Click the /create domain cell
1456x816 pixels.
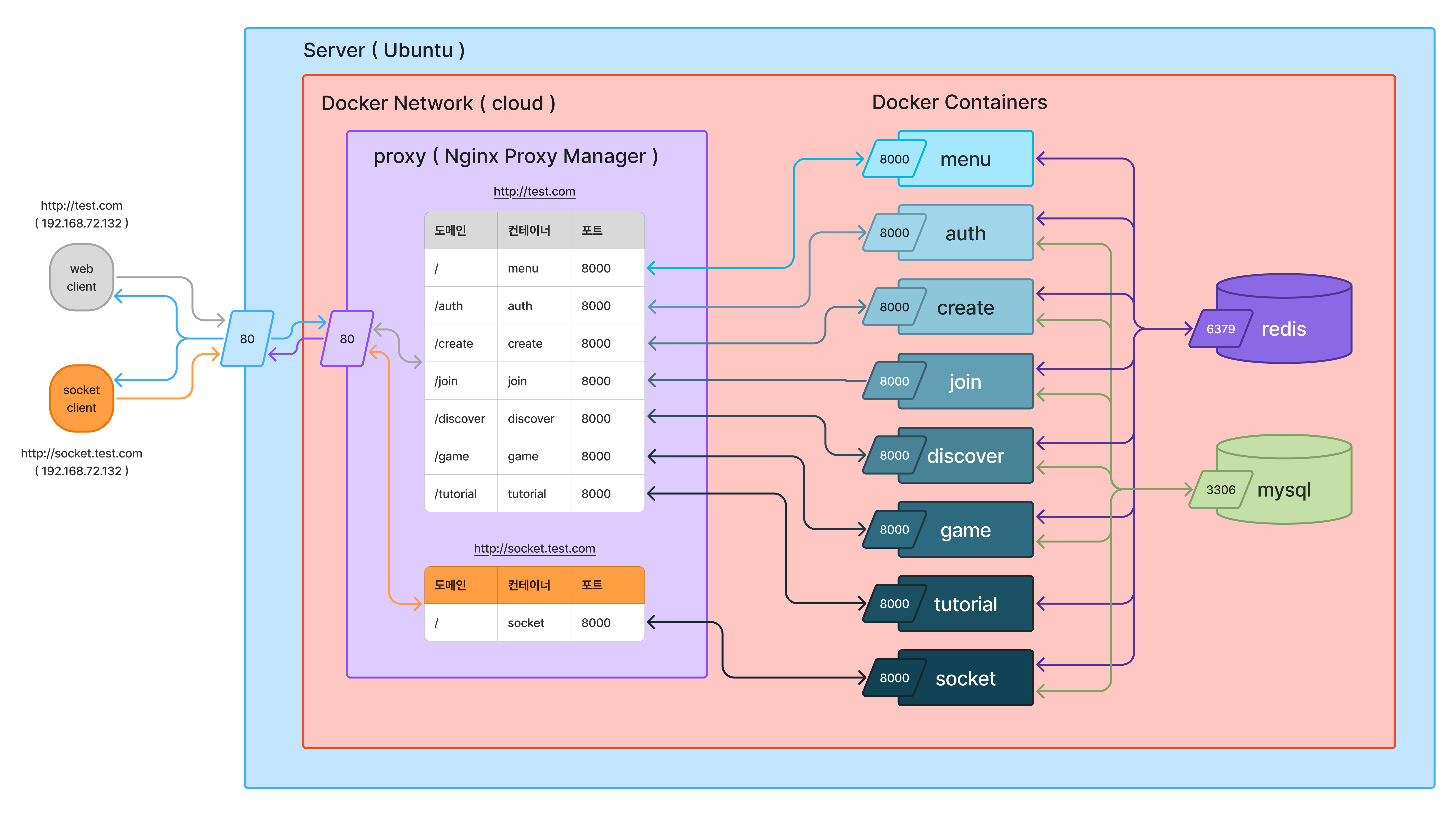click(461, 343)
